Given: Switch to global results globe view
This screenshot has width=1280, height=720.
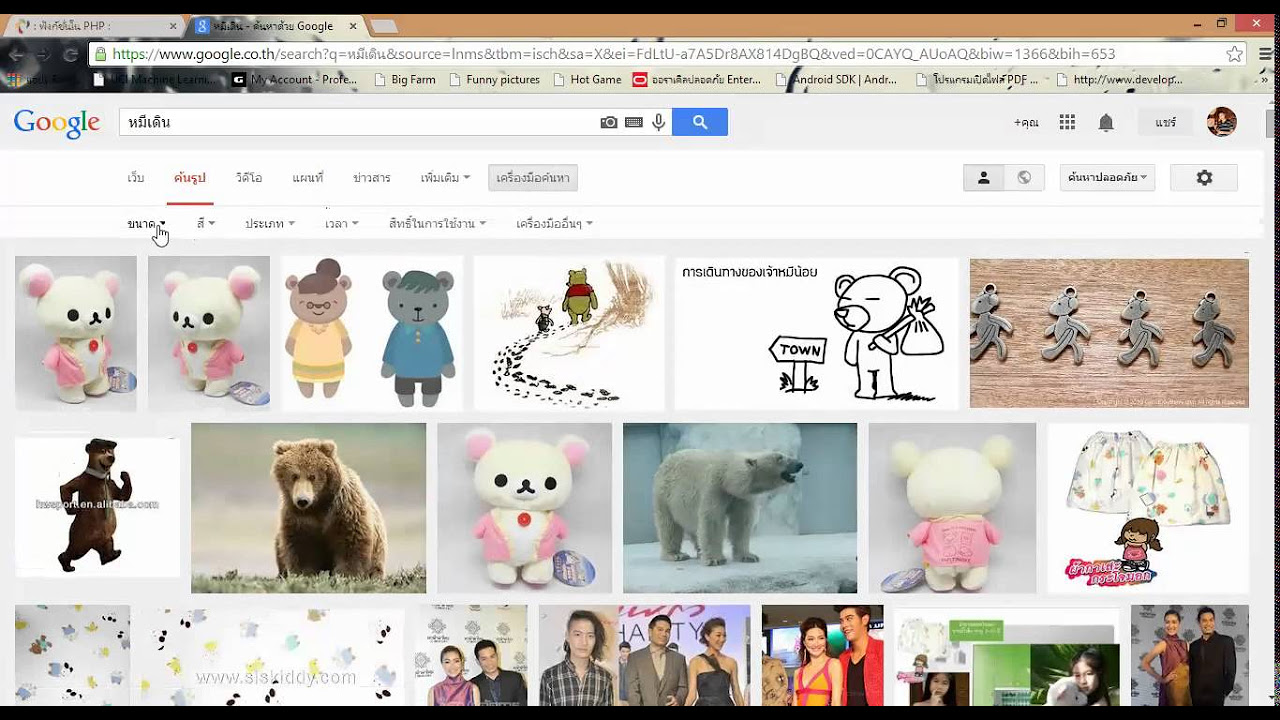Looking at the screenshot, I should coord(1024,178).
